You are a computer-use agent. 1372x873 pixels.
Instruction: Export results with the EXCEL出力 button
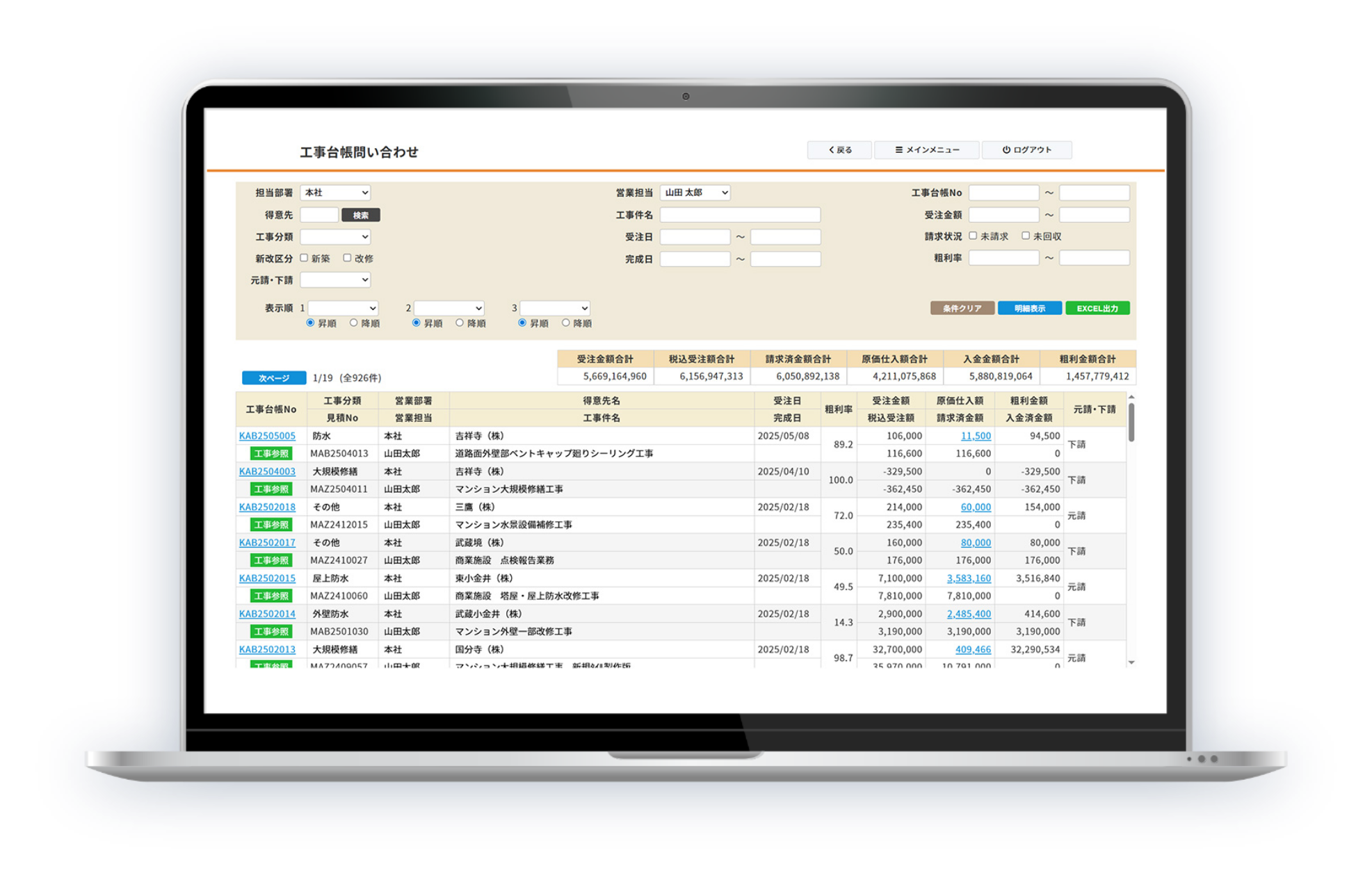pos(1097,307)
